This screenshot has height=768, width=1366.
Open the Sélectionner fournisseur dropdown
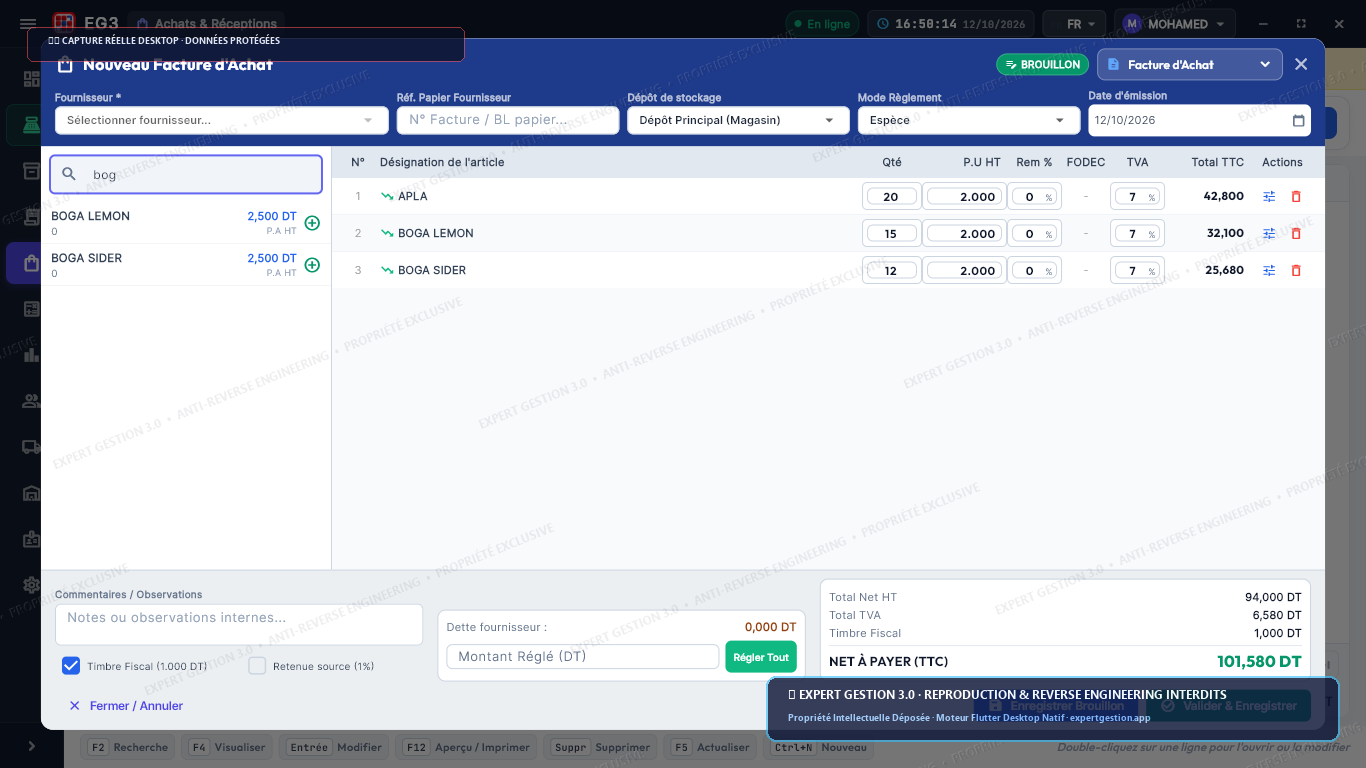(x=221, y=120)
